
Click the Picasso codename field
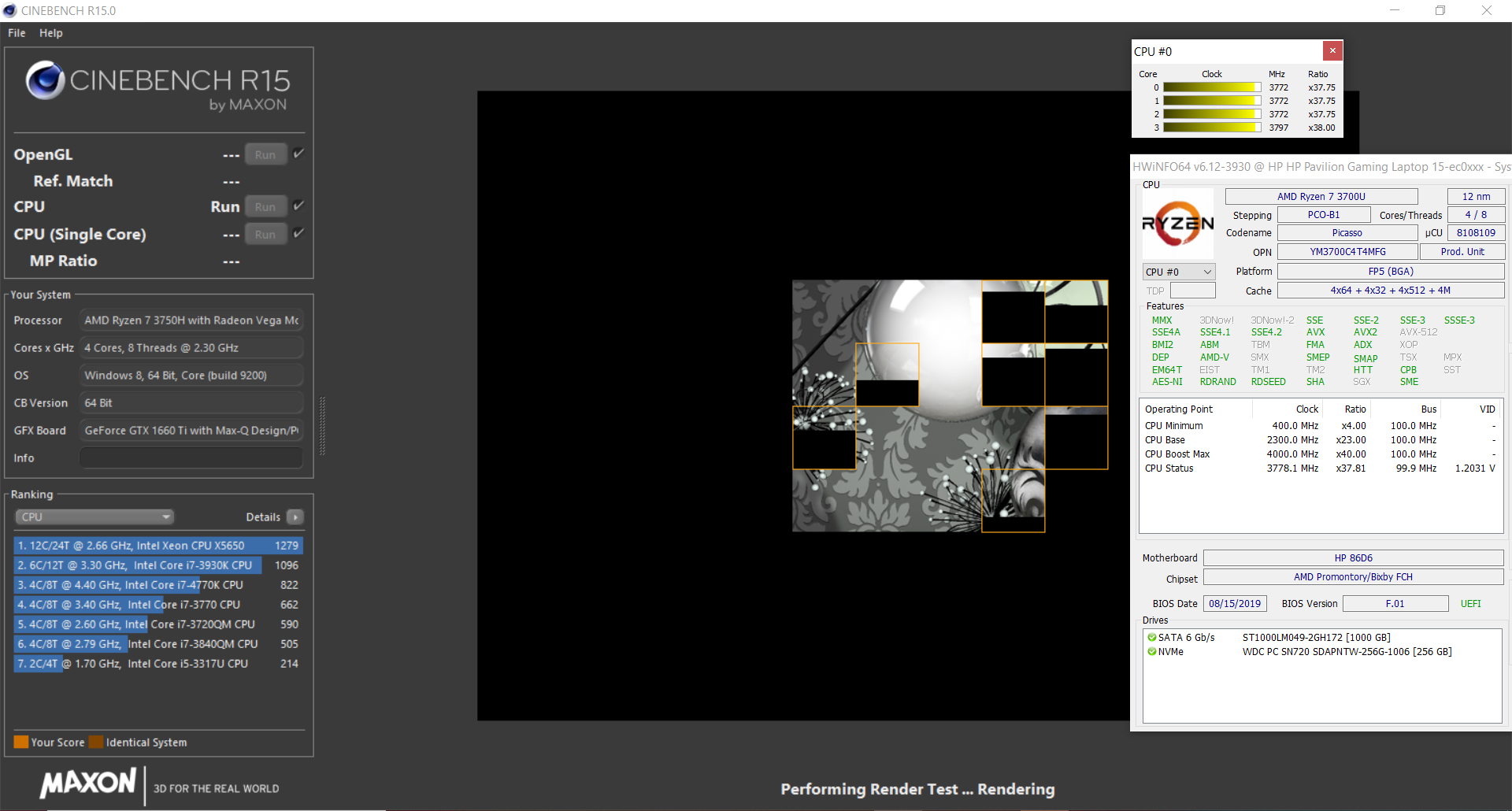pos(1347,233)
